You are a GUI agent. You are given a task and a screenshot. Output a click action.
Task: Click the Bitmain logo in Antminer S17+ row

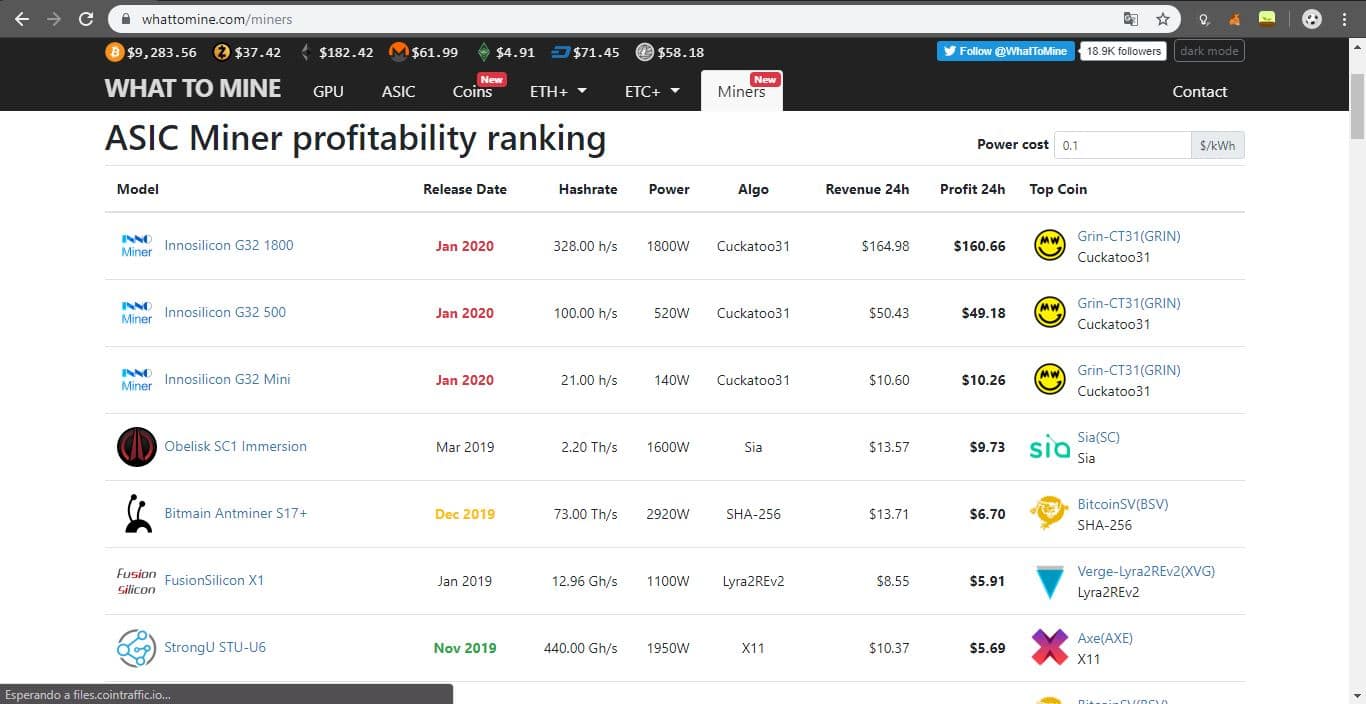click(x=137, y=514)
